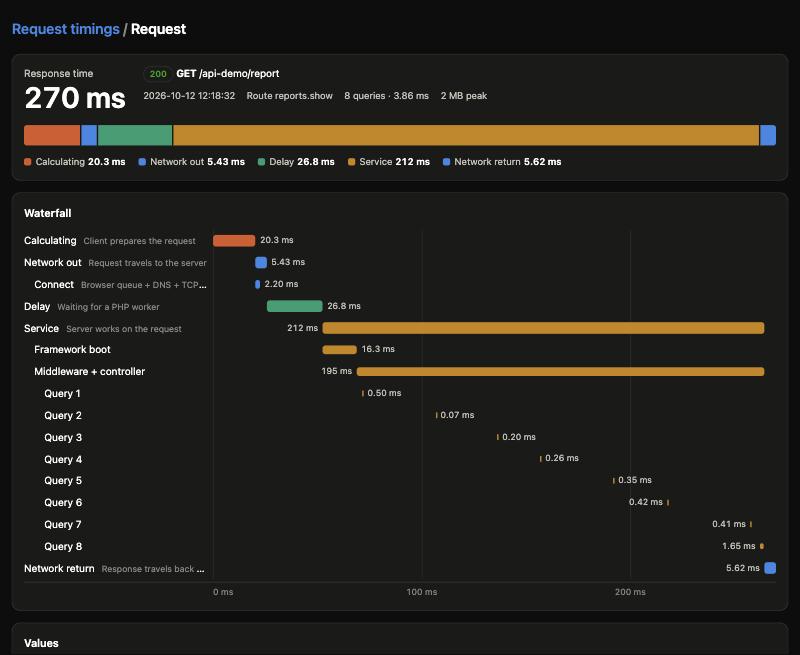This screenshot has width=800, height=655.
Task: Click the 100 ms axis label
Action: coord(421,592)
